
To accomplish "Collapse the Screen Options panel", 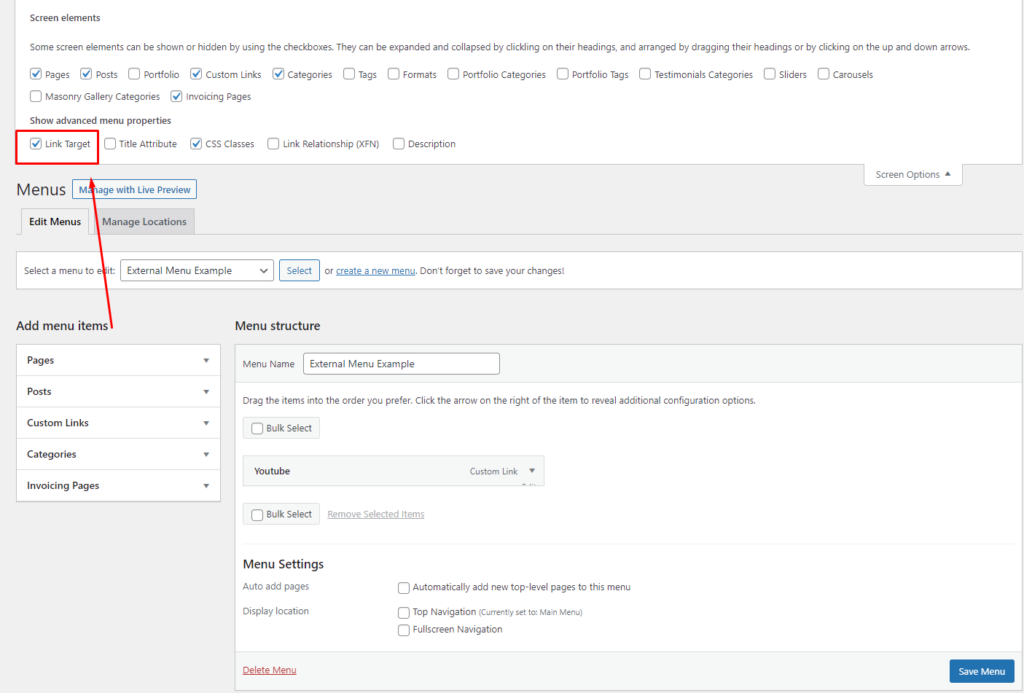I will pos(911,174).
